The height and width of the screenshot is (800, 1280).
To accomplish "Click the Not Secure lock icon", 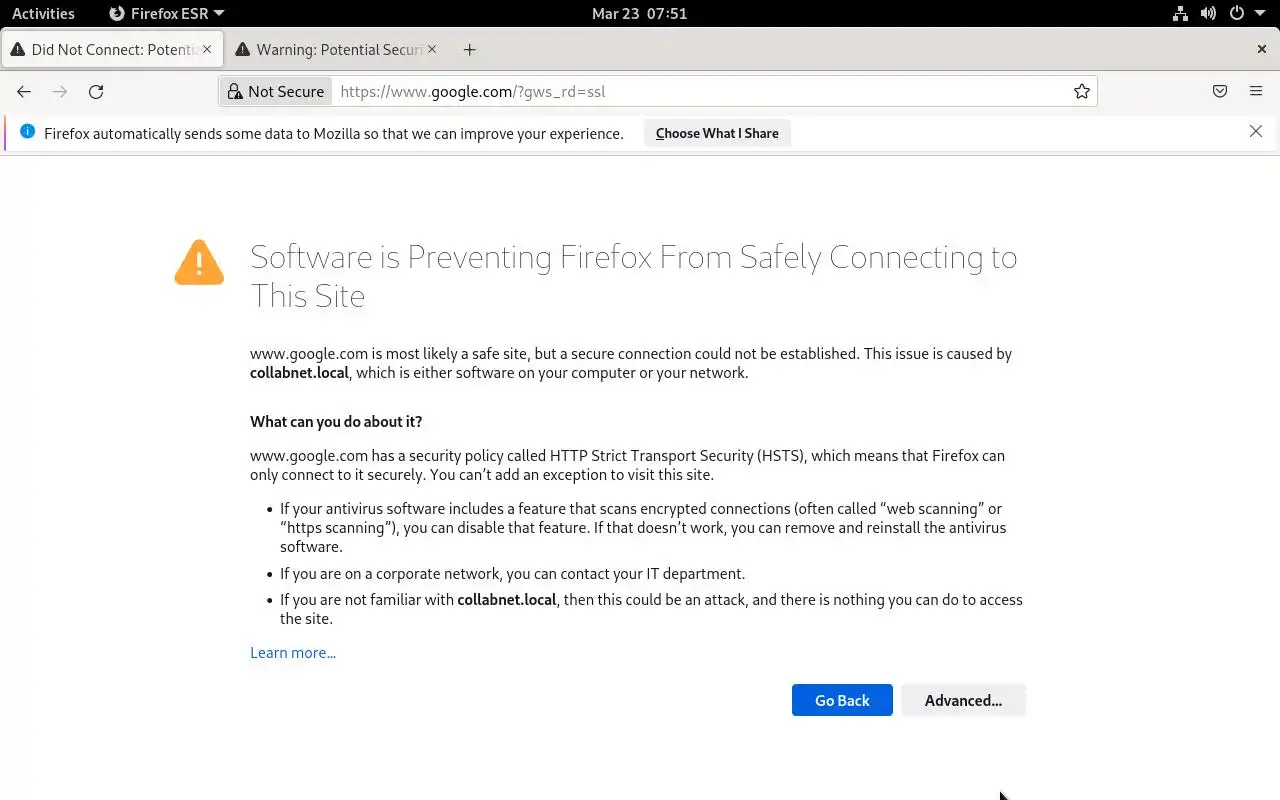I will 235,92.
